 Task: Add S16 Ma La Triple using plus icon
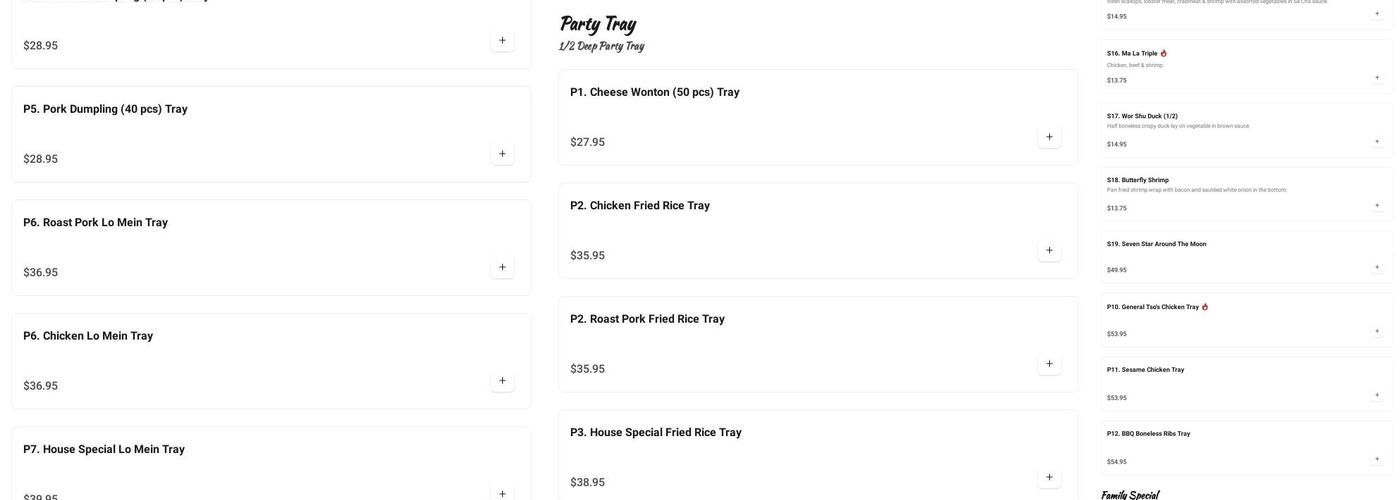[x=1377, y=77]
